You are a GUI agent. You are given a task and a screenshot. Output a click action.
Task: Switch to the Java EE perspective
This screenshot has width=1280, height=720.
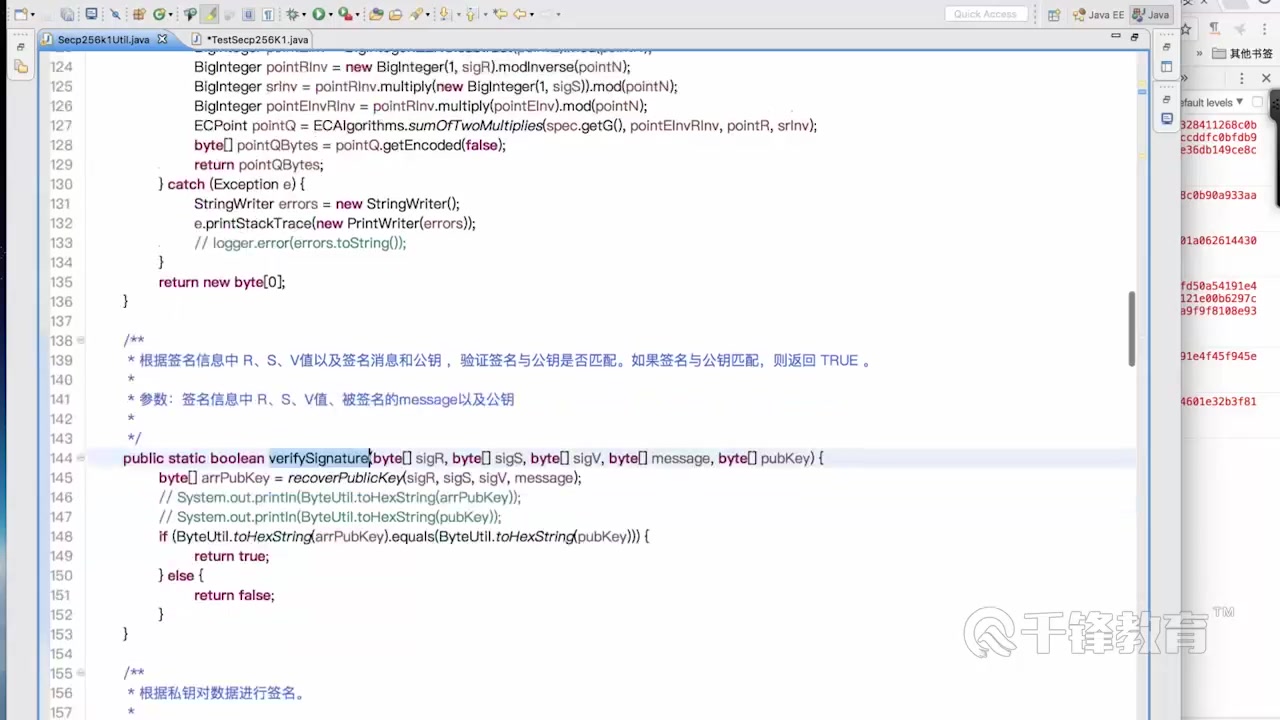point(1098,15)
